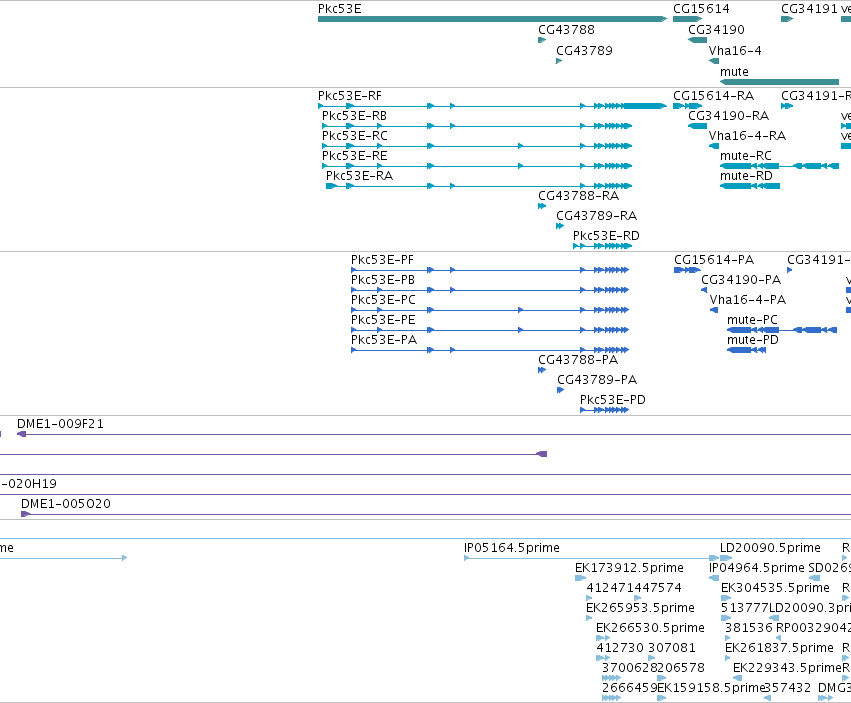
Task: Select protein Pkc53E-PE
Action: click(490, 330)
